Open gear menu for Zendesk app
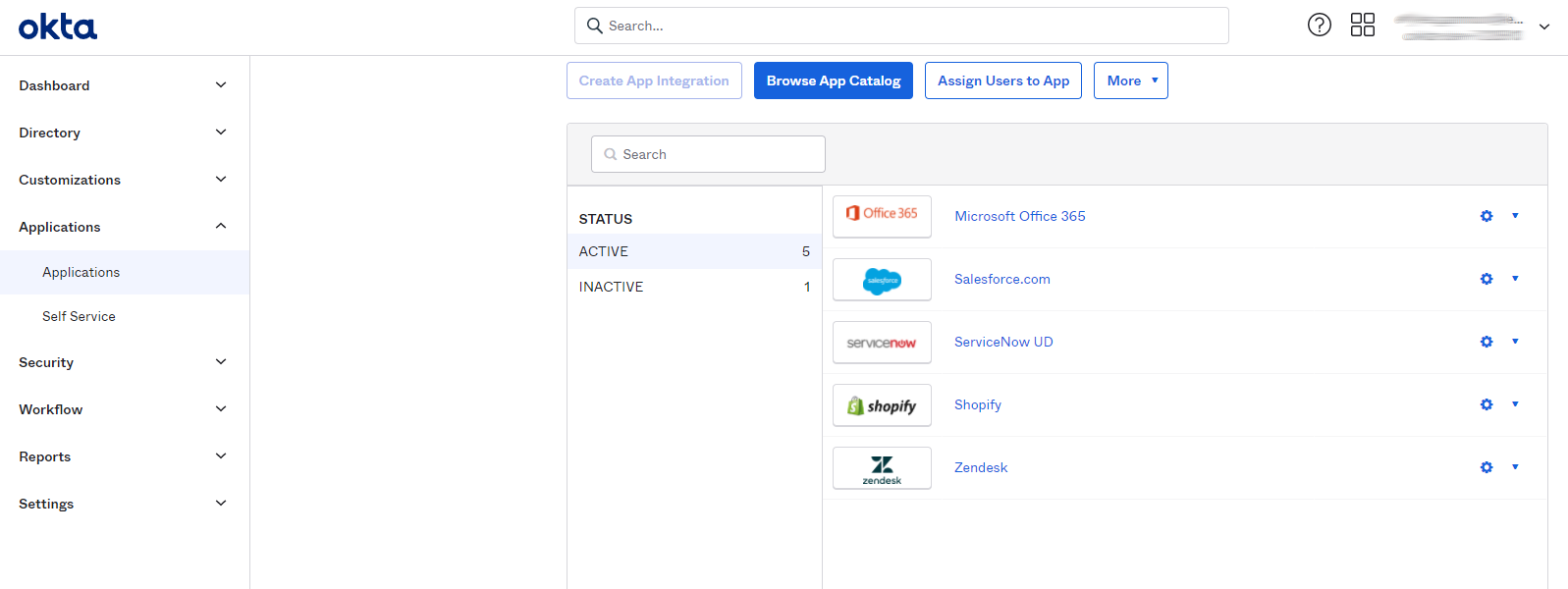Viewport: 1568px width, 589px height. (x=1487, y=467)
